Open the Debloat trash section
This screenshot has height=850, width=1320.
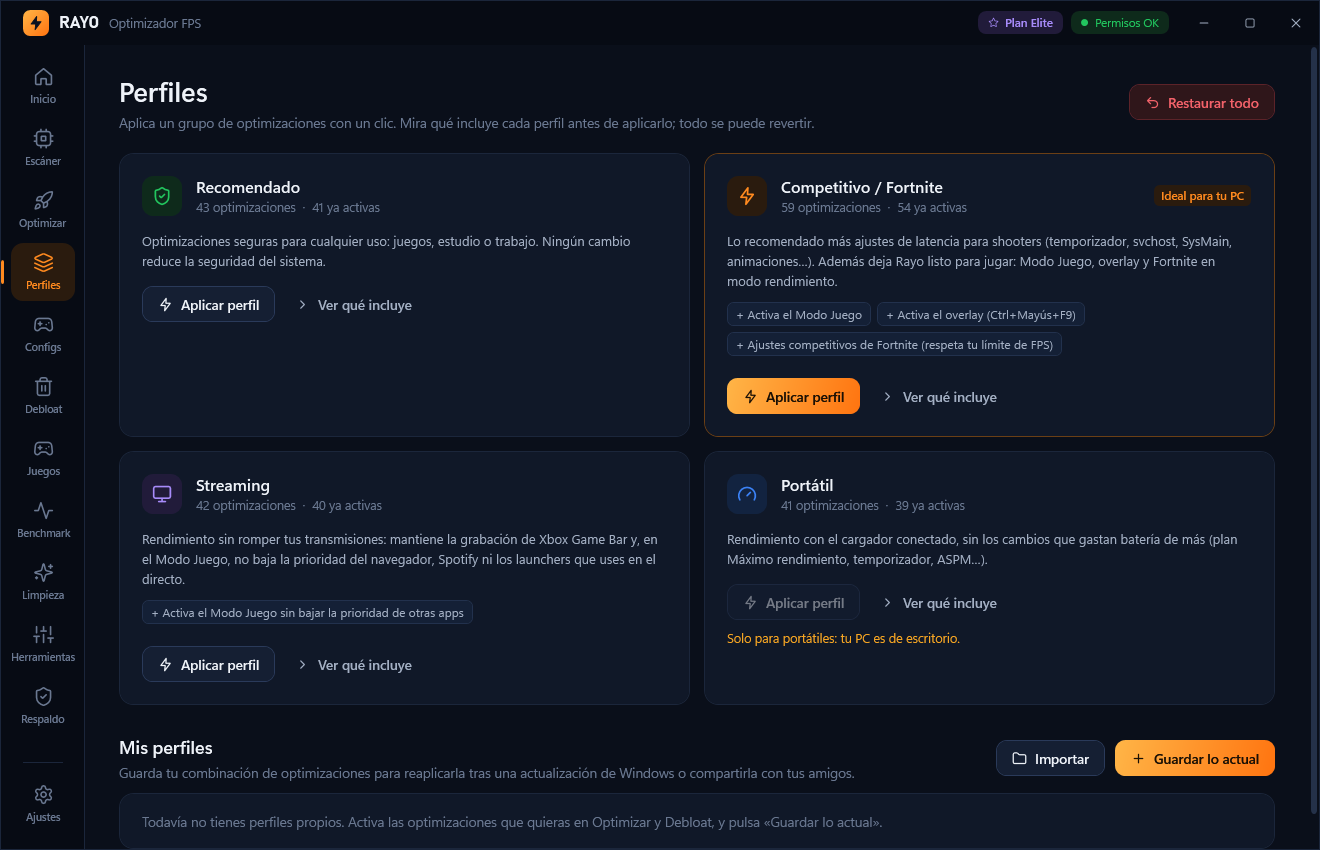click(x=43, y=396)
